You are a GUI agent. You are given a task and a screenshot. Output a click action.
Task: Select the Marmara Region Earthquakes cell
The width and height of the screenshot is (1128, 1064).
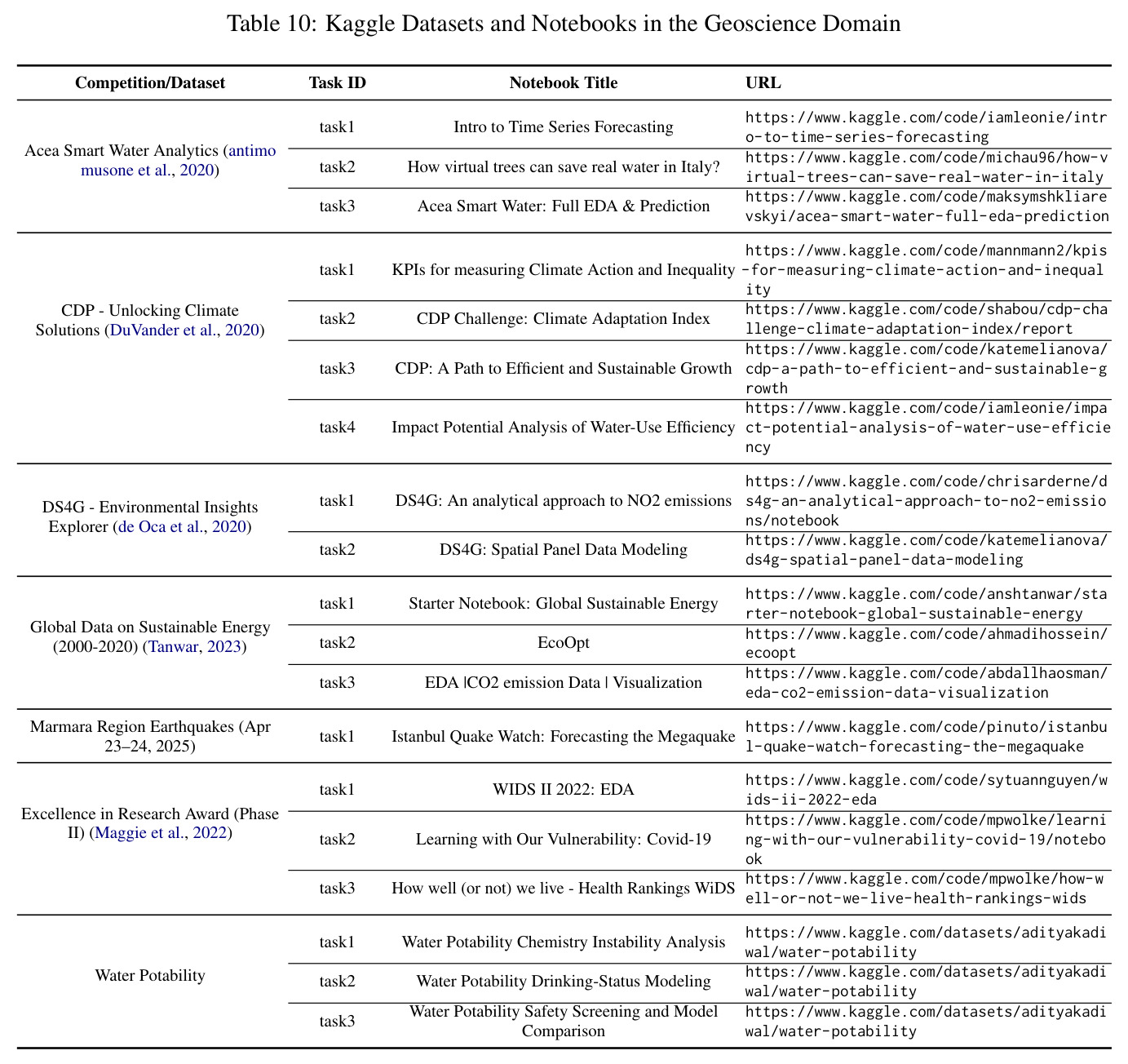pos(150,736)
